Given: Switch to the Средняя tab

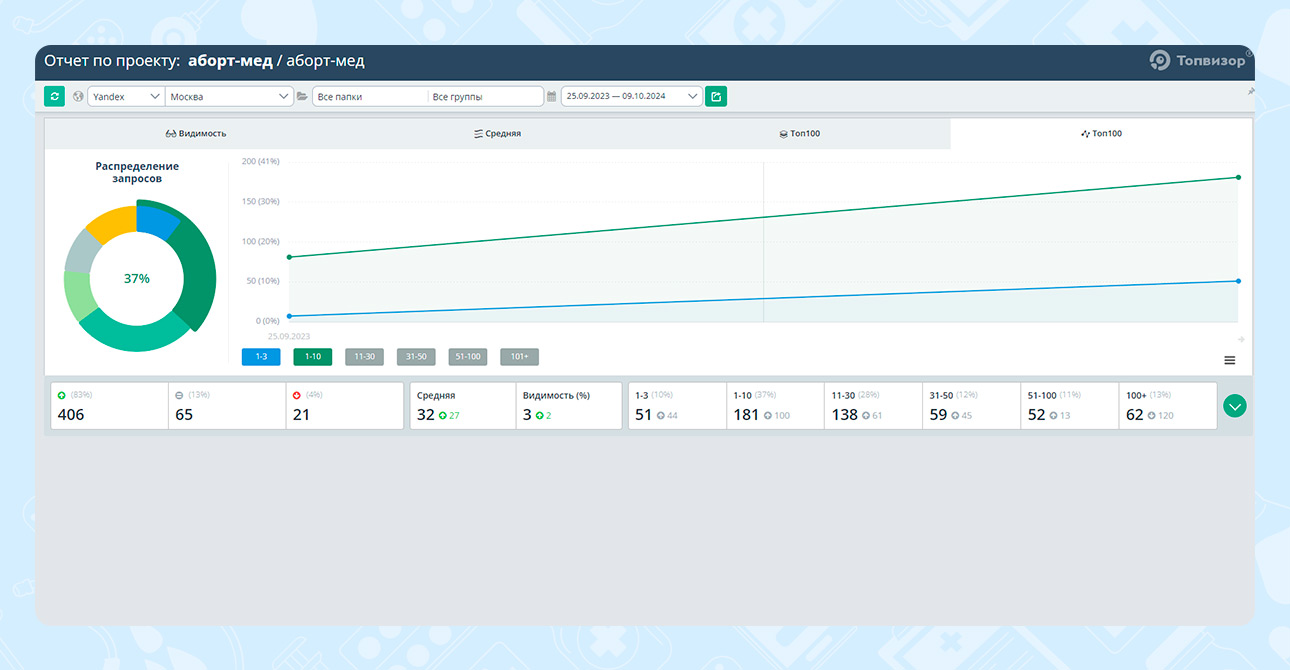Looking at the screenshot, I should pyautogui.click(x=497, y=133).
